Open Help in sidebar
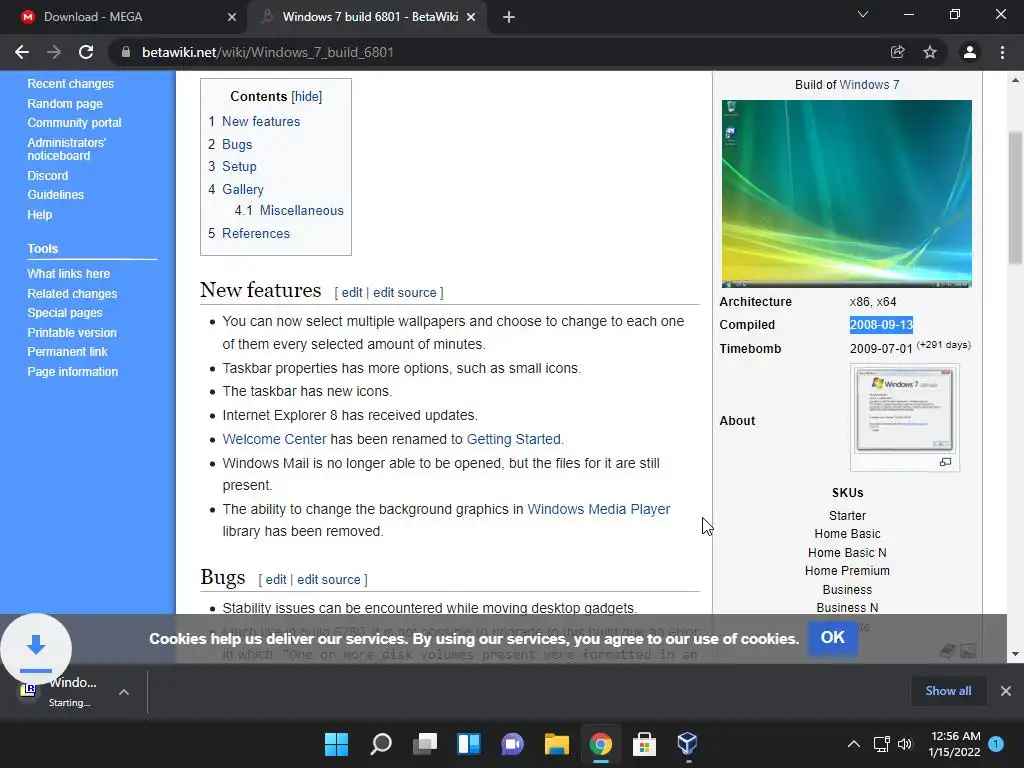1024x768 pixels. click(x=39, y=214)
